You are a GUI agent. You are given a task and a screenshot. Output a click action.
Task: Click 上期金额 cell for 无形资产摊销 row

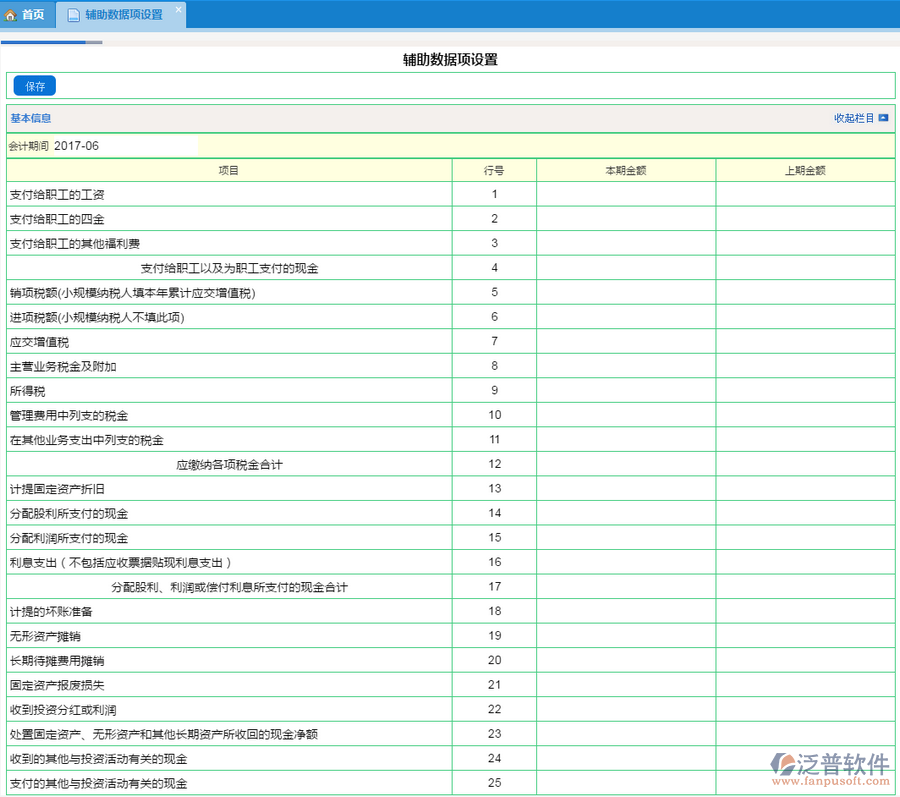click(x=805, y=636)
